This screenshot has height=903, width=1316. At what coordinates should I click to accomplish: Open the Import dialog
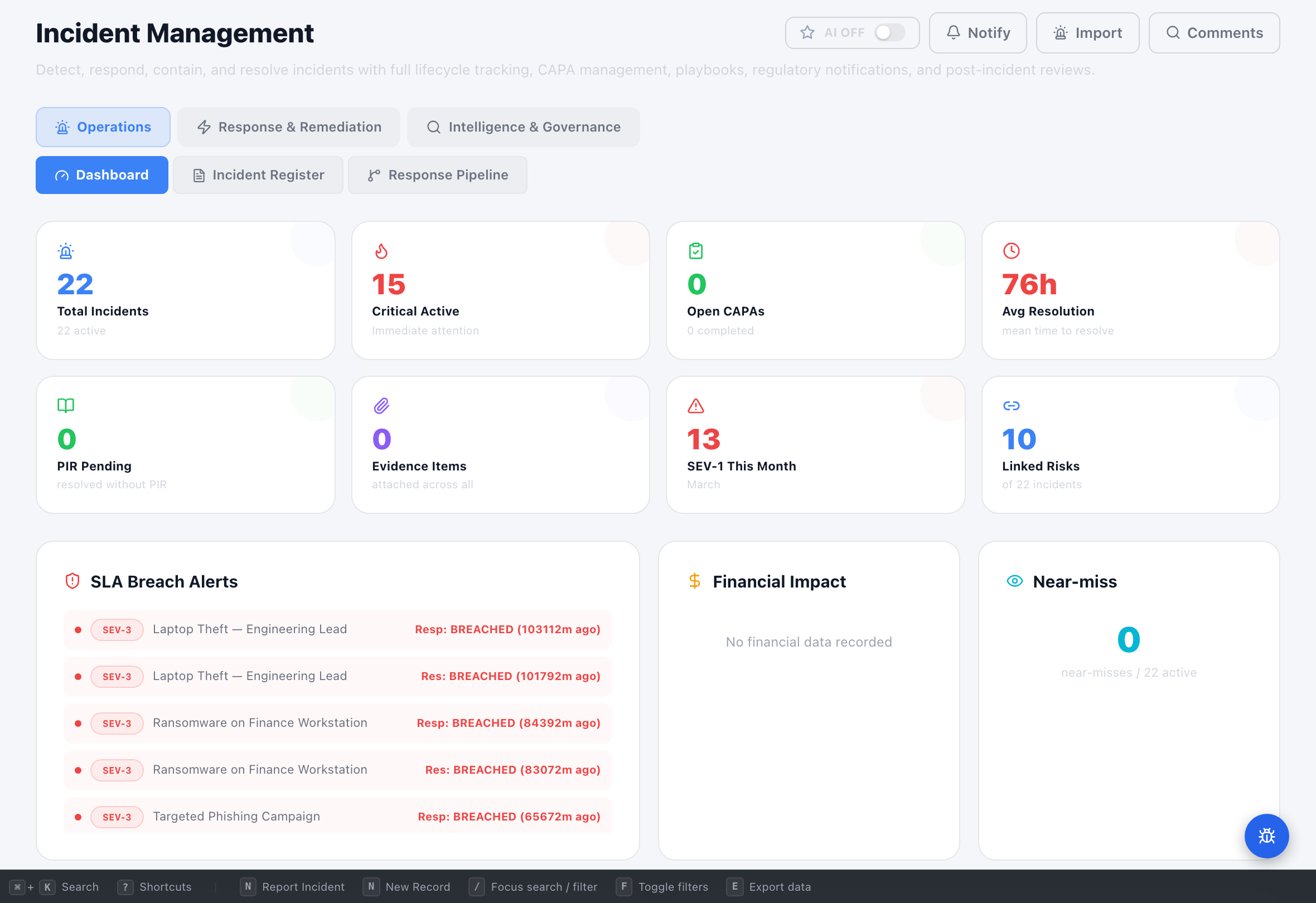point(1087,33)
